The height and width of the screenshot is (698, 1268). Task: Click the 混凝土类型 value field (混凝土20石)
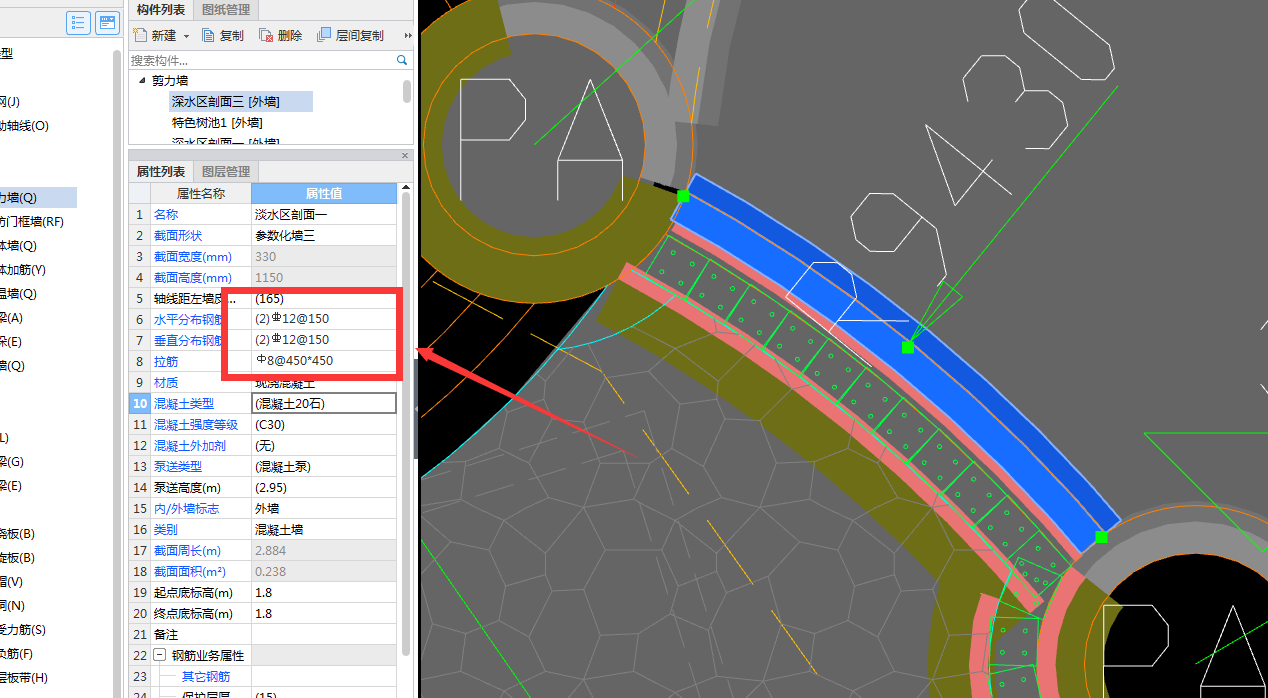coord(323,403)
